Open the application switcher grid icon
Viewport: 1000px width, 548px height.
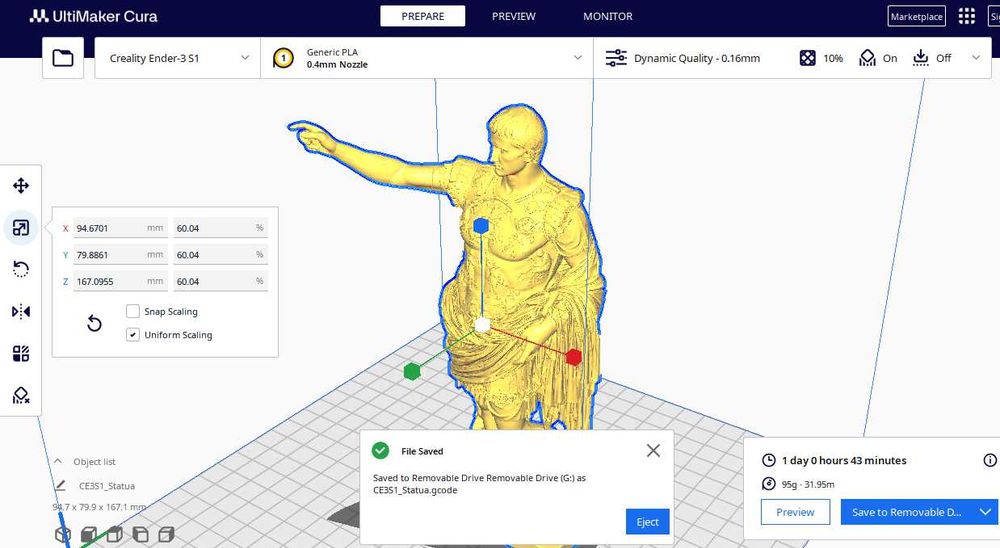[967, 16]
